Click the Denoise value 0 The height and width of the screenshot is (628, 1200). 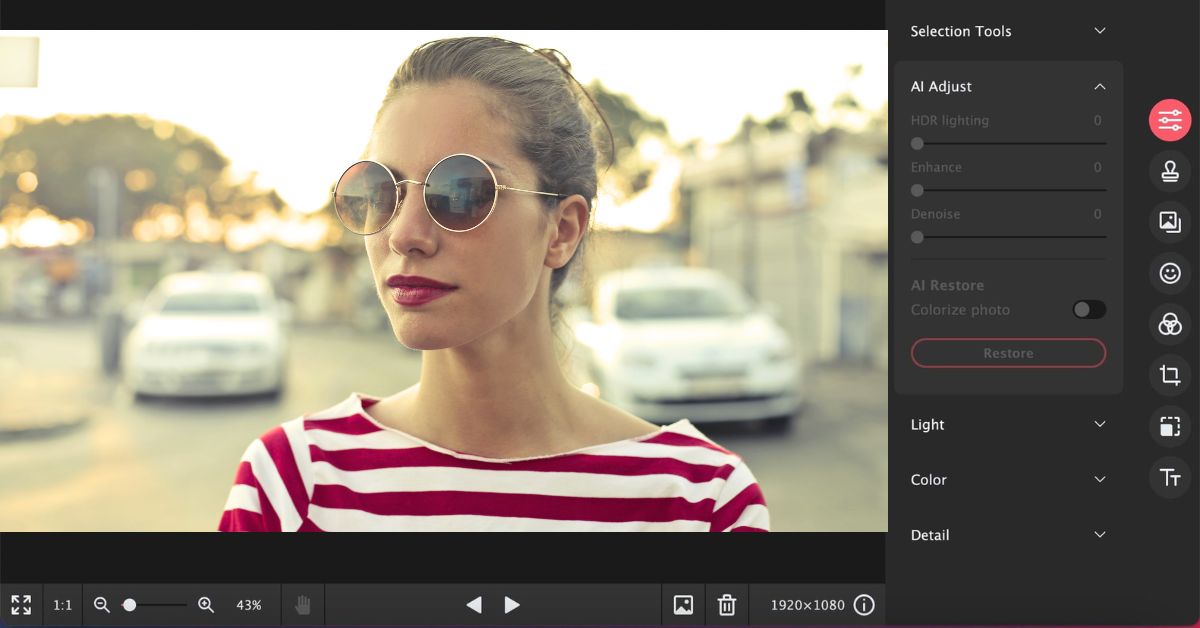tap(1097, 214)
